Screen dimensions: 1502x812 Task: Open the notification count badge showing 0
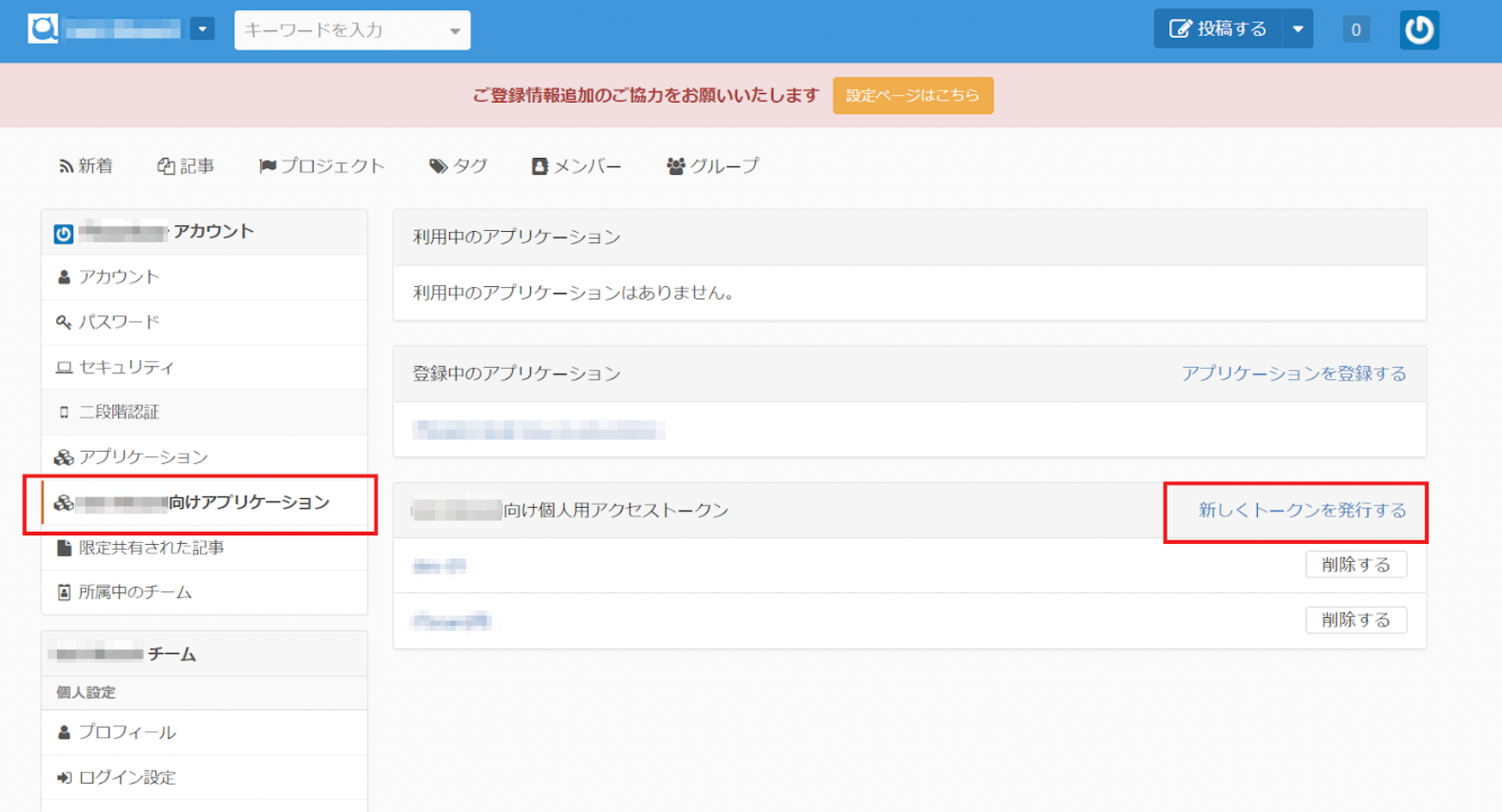click(x=1355, y=30)
